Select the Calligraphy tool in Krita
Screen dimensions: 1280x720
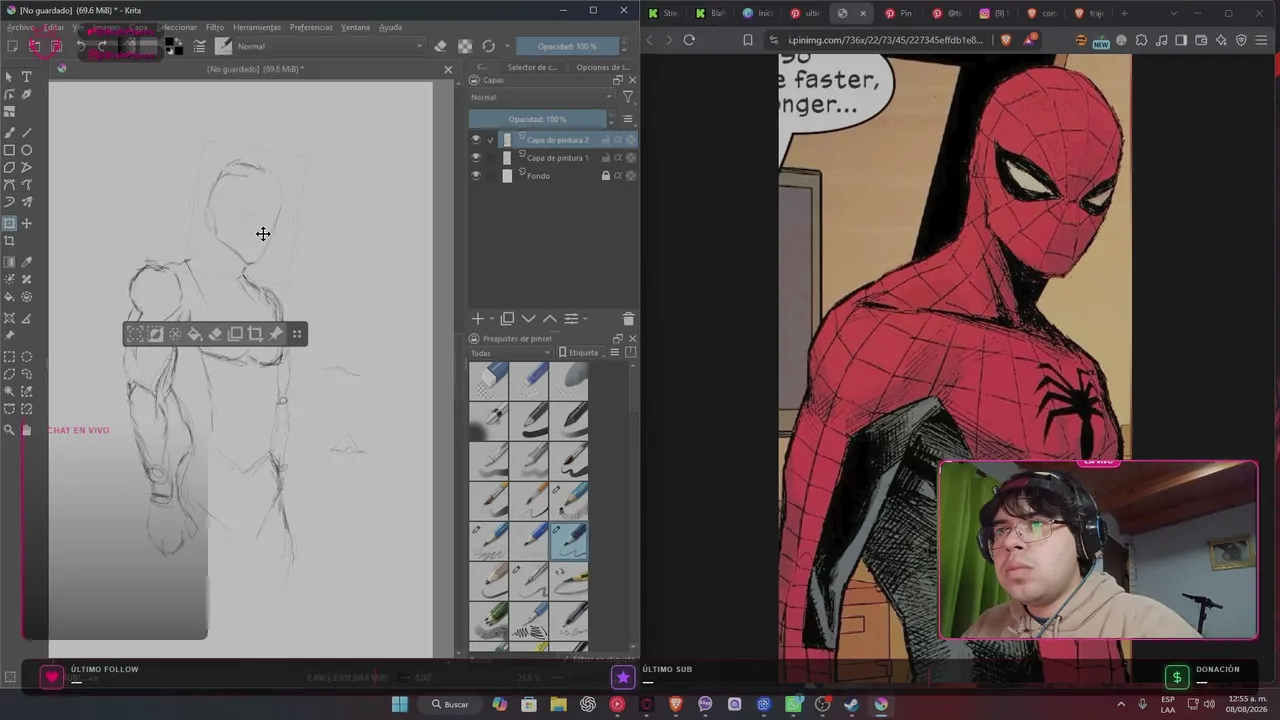[27, 95]
